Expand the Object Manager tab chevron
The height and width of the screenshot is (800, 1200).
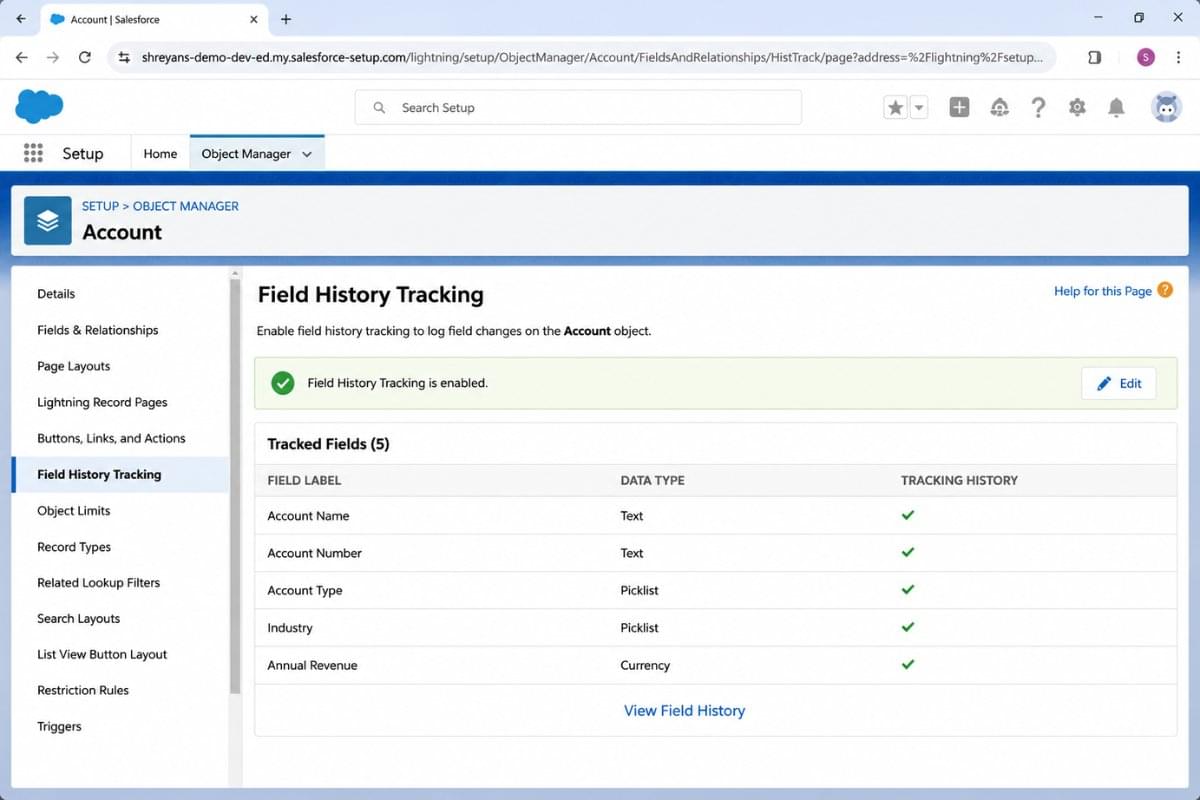(x=307, y=154)
